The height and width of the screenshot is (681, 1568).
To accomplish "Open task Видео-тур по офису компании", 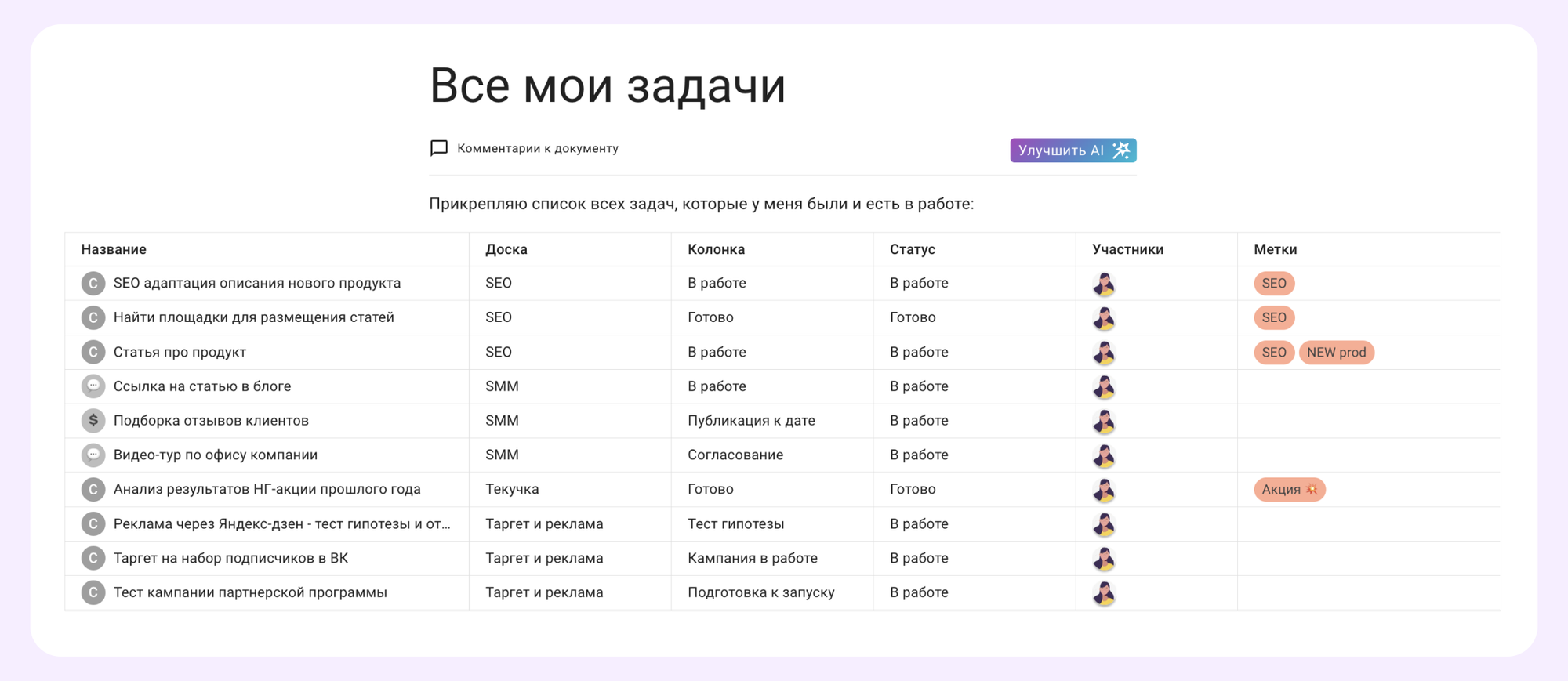I will (216, 455).
